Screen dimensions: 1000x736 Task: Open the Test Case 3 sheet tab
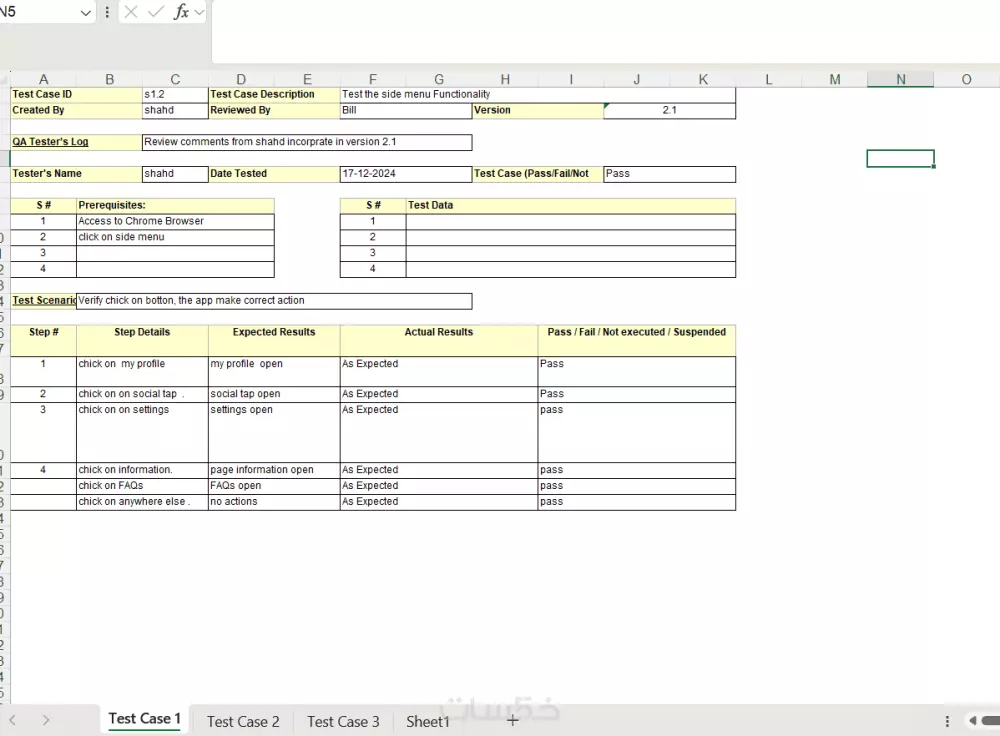(x=343, y=721)
